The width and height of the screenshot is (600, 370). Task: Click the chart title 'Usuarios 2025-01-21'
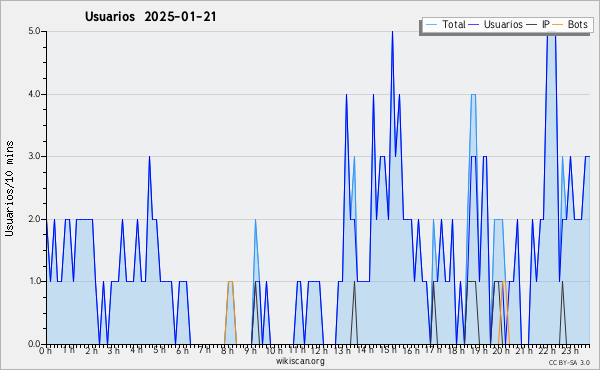pos(150,17)
